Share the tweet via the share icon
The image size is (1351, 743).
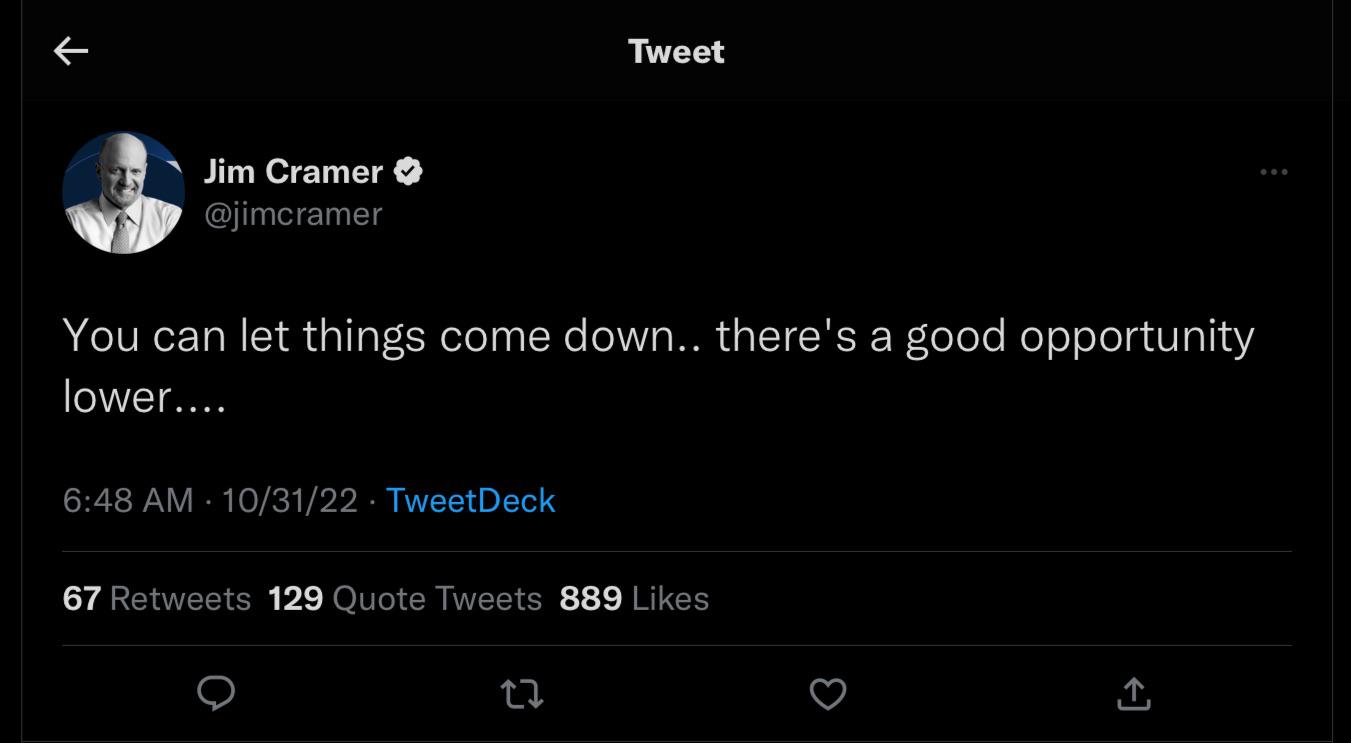(x=1133, y=693)
